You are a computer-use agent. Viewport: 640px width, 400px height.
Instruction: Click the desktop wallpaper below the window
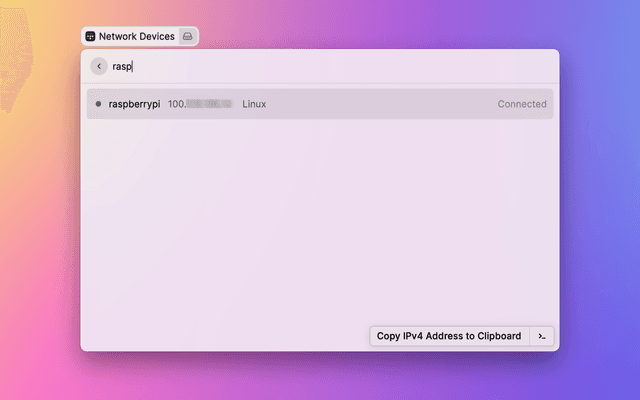click(320, 378)
